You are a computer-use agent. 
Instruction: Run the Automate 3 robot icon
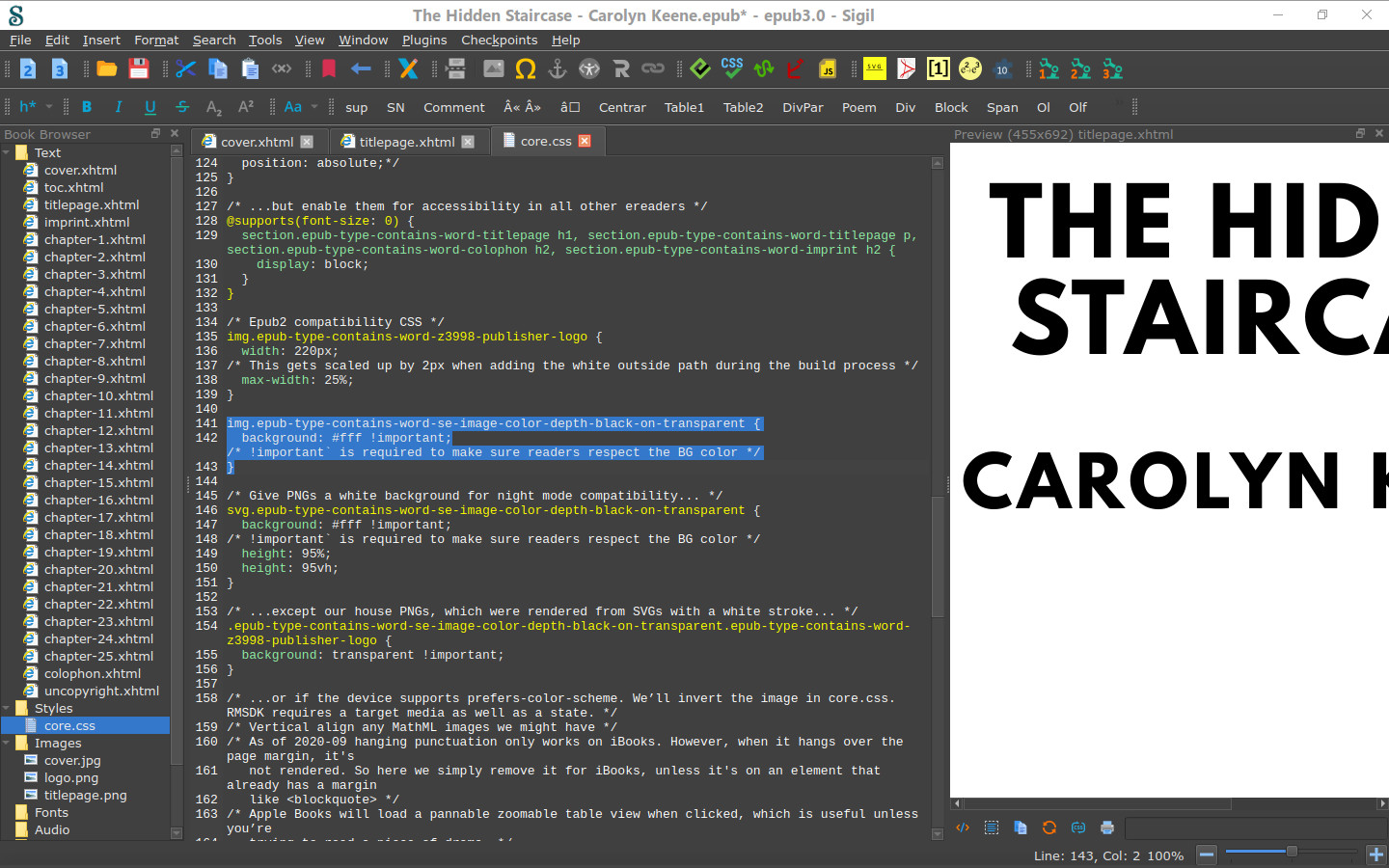point(1113,69)
